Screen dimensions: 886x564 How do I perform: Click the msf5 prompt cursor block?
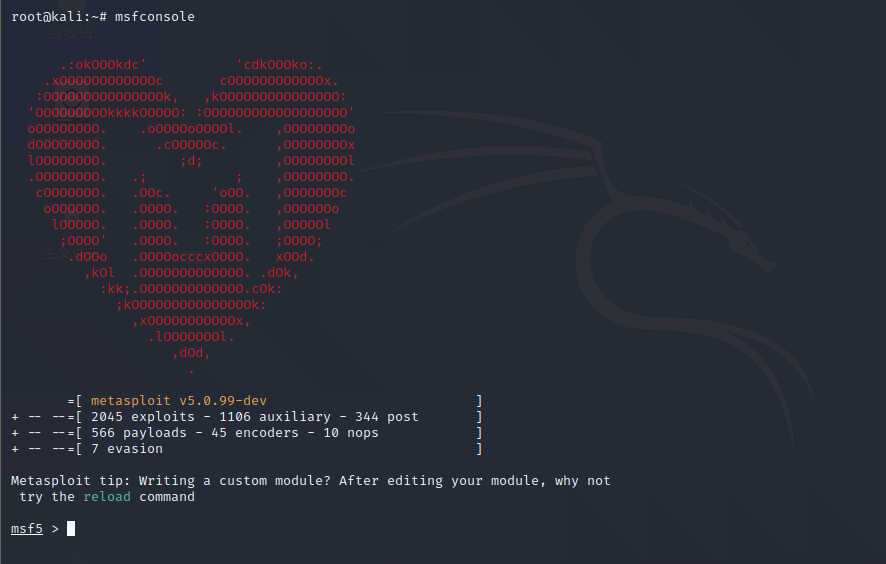pos(71,528)
